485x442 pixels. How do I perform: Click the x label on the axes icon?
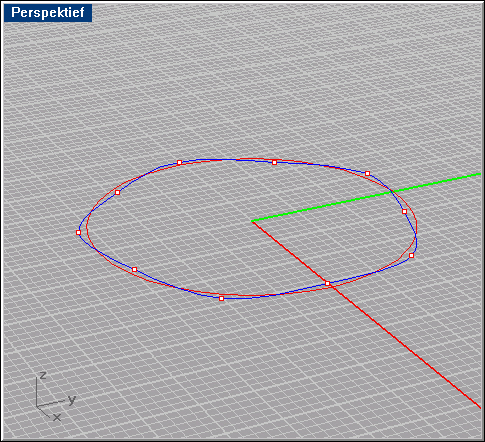coord(57,417)
